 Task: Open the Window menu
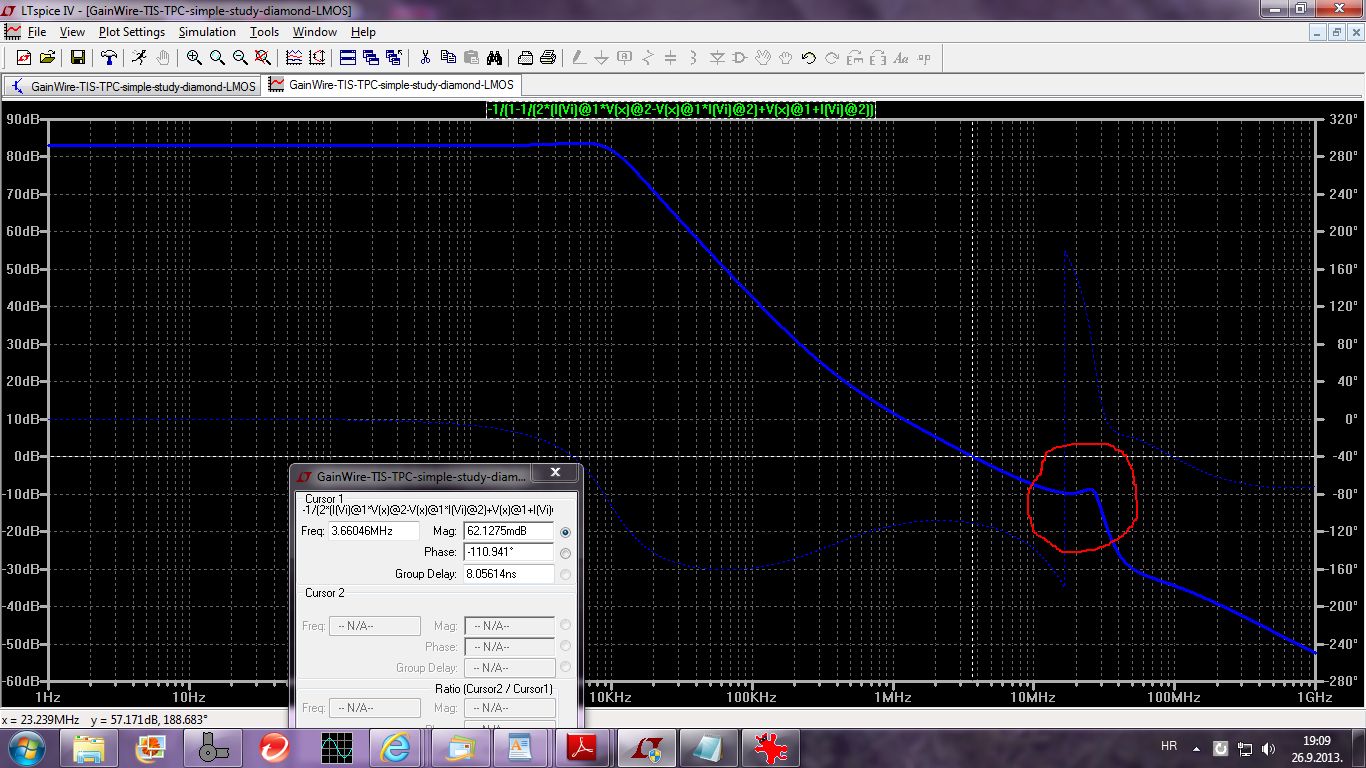point(314,32)
